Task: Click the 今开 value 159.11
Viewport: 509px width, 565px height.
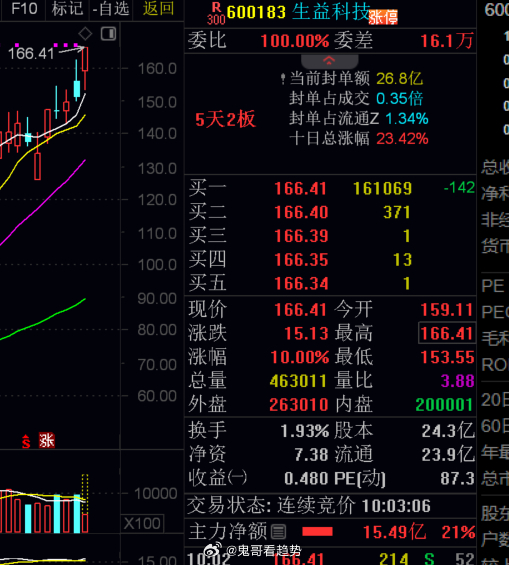Action: [447, 310]
